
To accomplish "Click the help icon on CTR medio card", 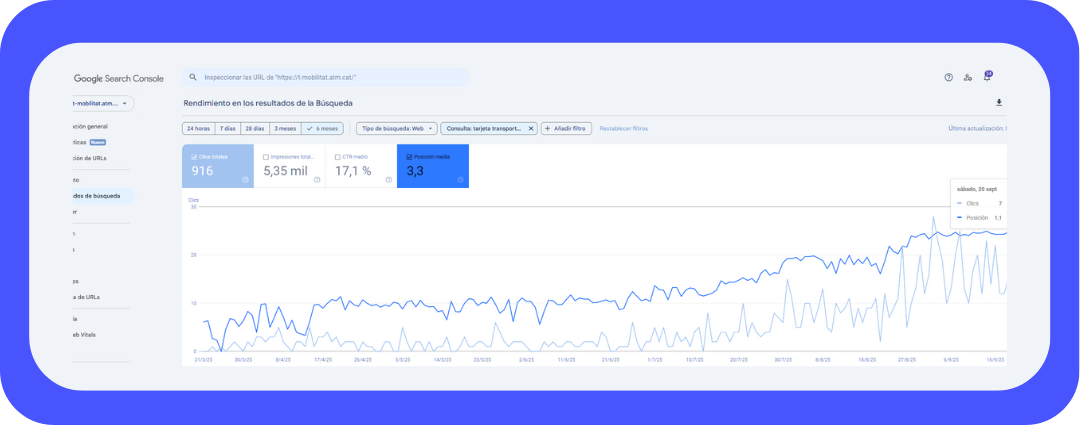I will click(389, 180).
